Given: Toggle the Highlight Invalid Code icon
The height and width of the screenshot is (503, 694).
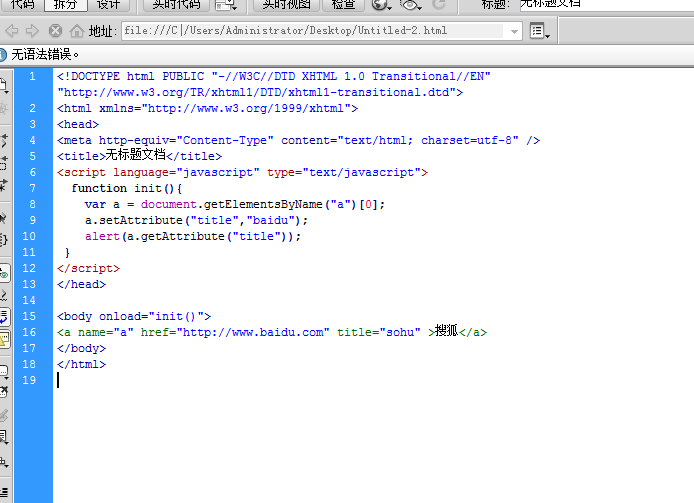Looking at the screenshot, I should click(4, 295).
